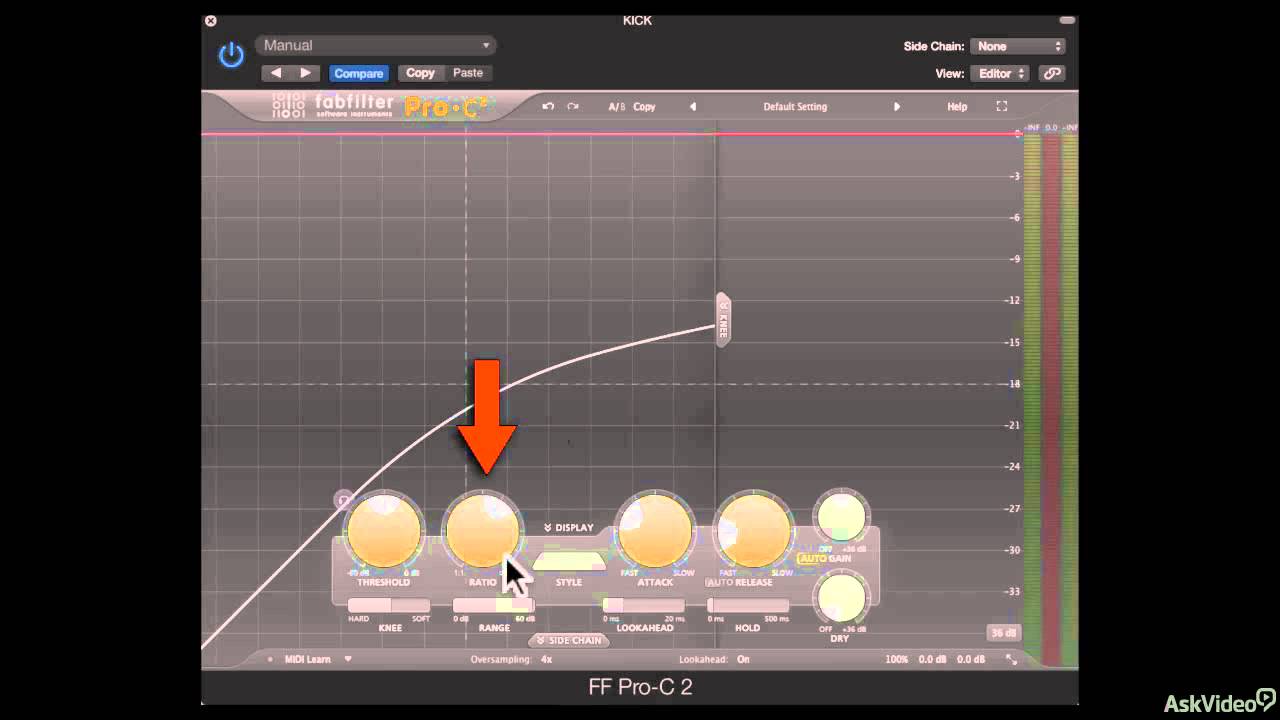Image resolution: width=1280 pixels, height=720 pixels.
Task: Open the Default Setting preset menu
Action: 795,106
